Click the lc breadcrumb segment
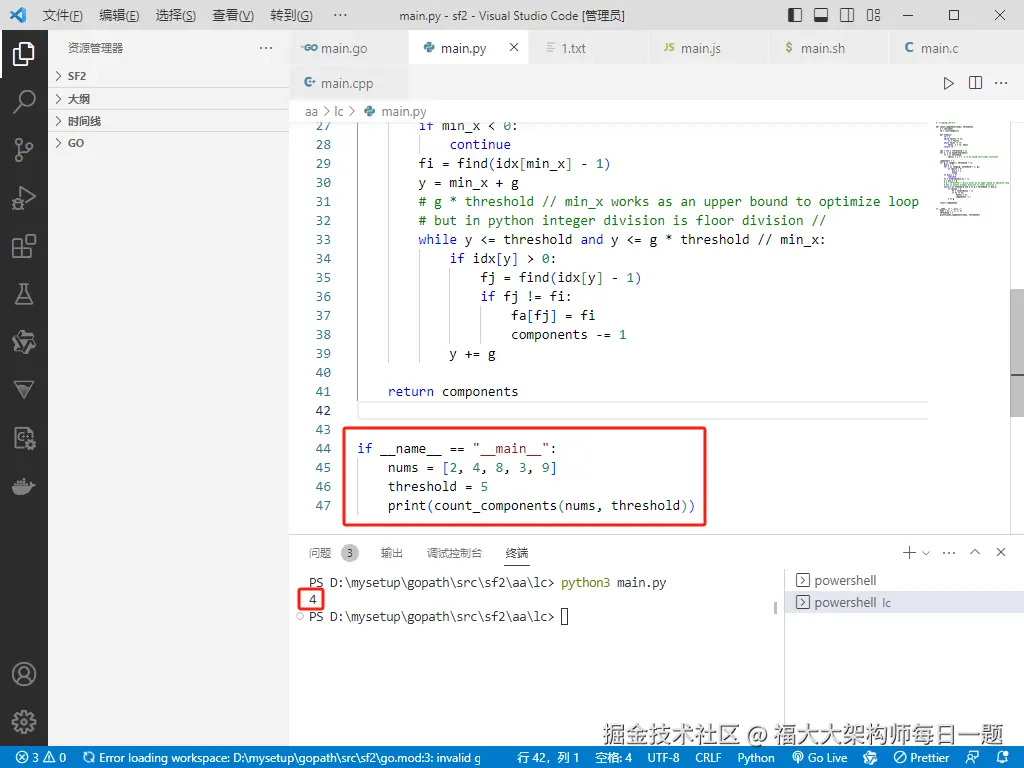Screen dimensions: 1024x768 pyautogui.click(x=338, y=112)
